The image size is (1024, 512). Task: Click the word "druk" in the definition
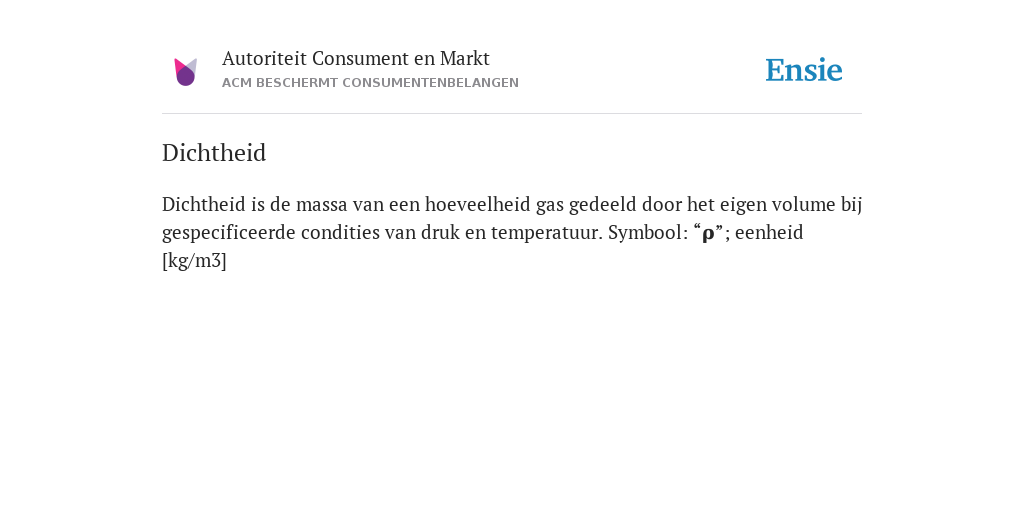tap(440, 232)
